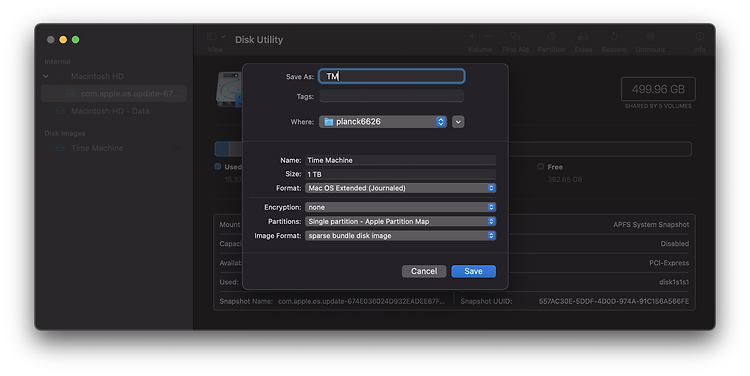This screenshot has width=750, height=376.
Task: Open the Info toolbar icon
Action: 699,37
